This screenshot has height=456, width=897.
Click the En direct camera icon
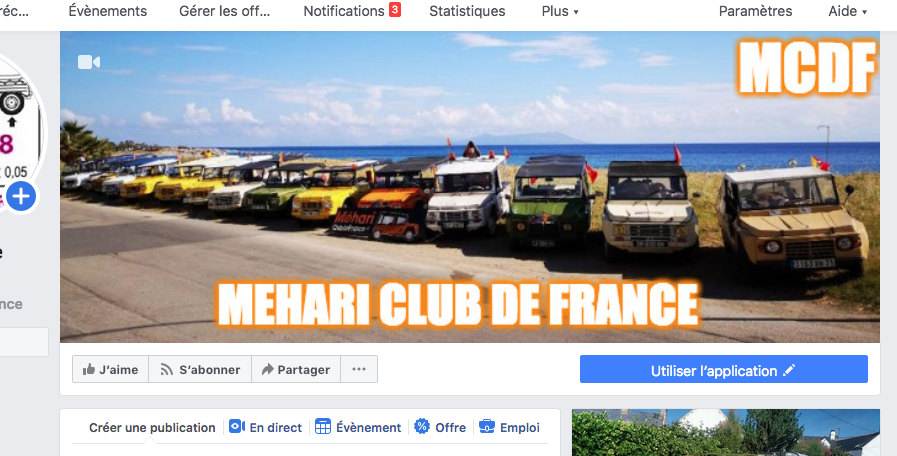(237, 426)
